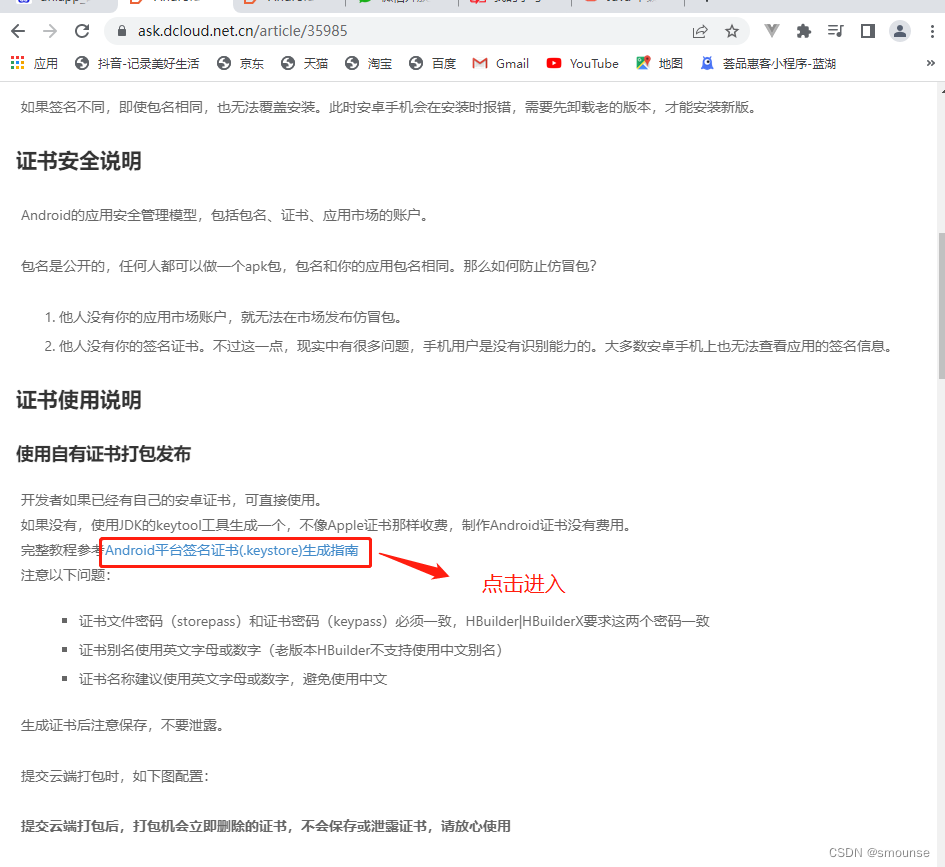The width and height of the screenshot is (945, 867).
Task: Click the 使用自有证书打包发布 subheading
Action: (x=103, y=454)
